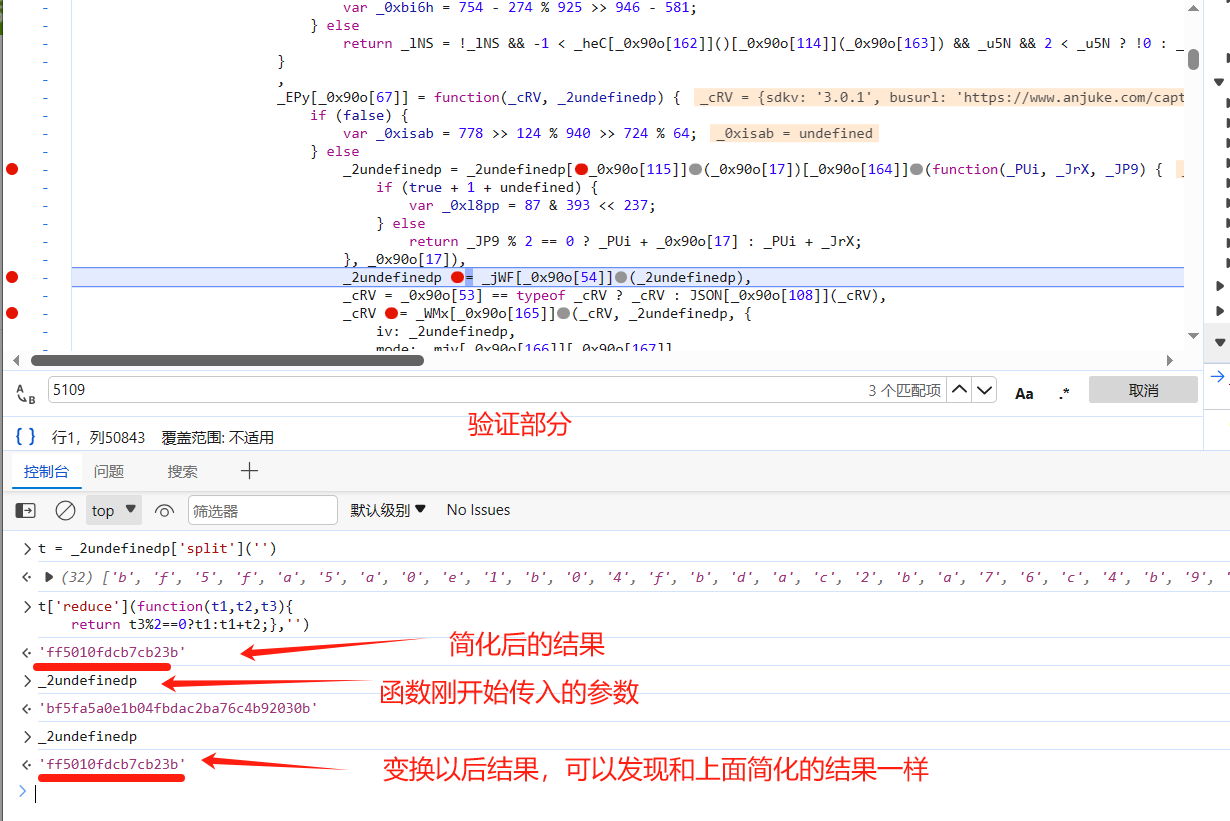Switch to the 搜索 tab

point(182,471)
